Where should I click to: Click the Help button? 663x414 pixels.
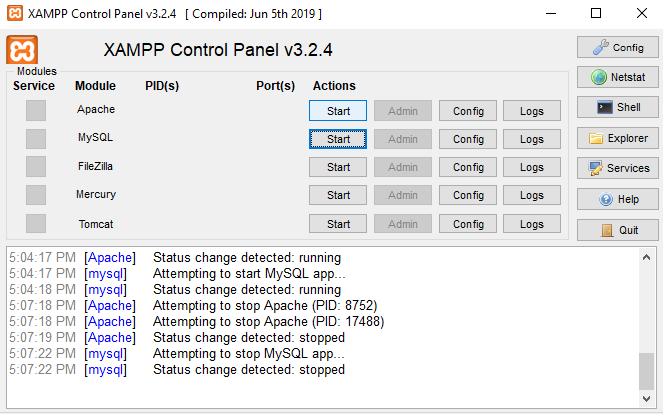click(617, 199)
